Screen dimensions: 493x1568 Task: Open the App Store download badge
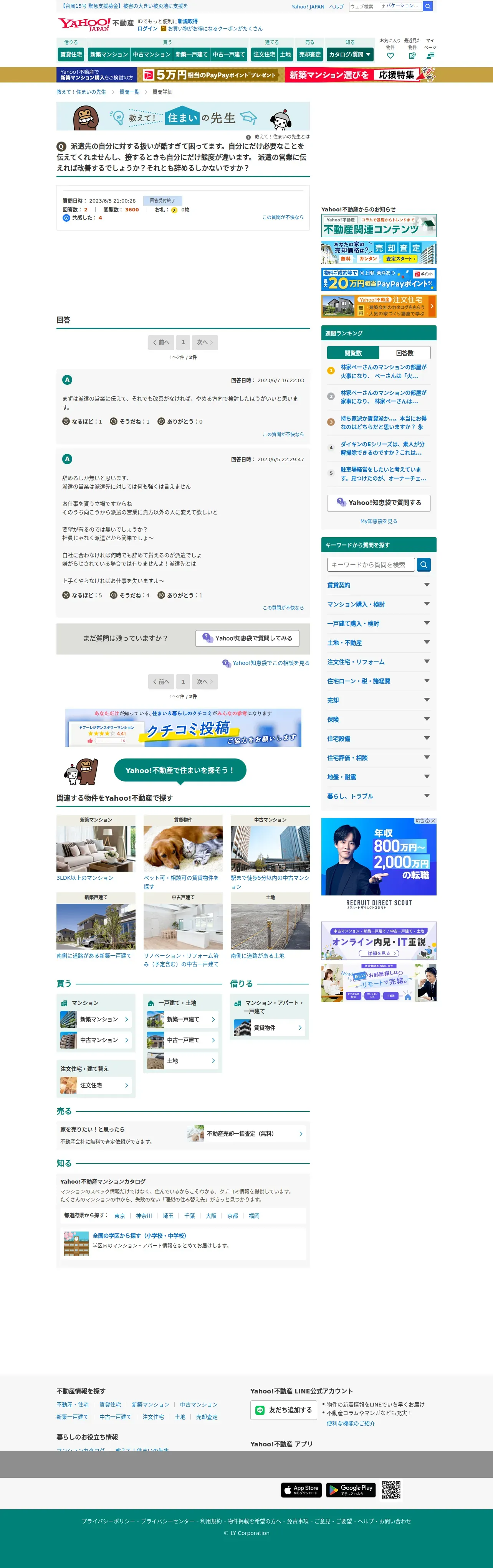click(x=302, y=1489)
